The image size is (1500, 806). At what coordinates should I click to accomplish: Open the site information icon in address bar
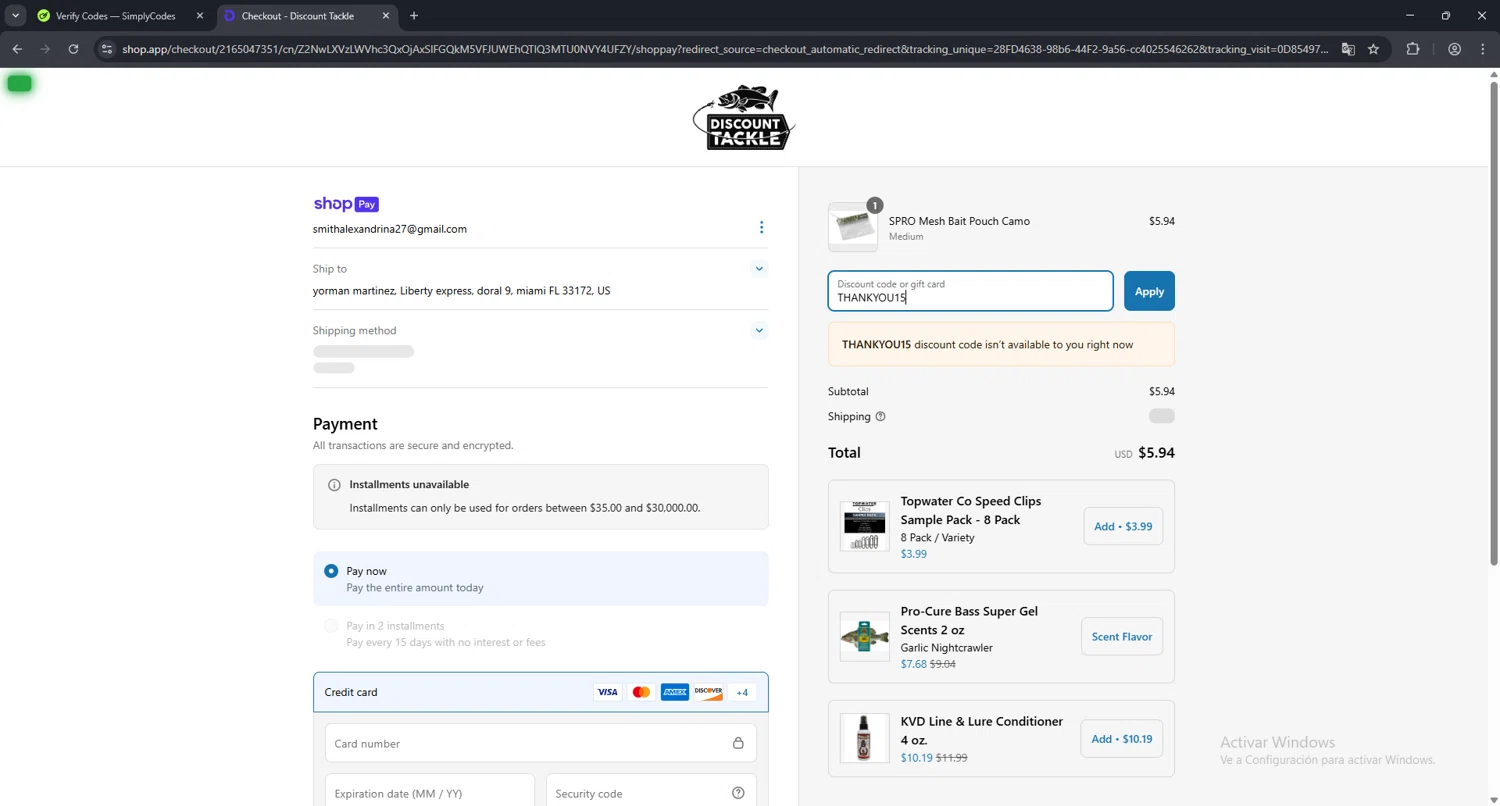pos(108,49)
